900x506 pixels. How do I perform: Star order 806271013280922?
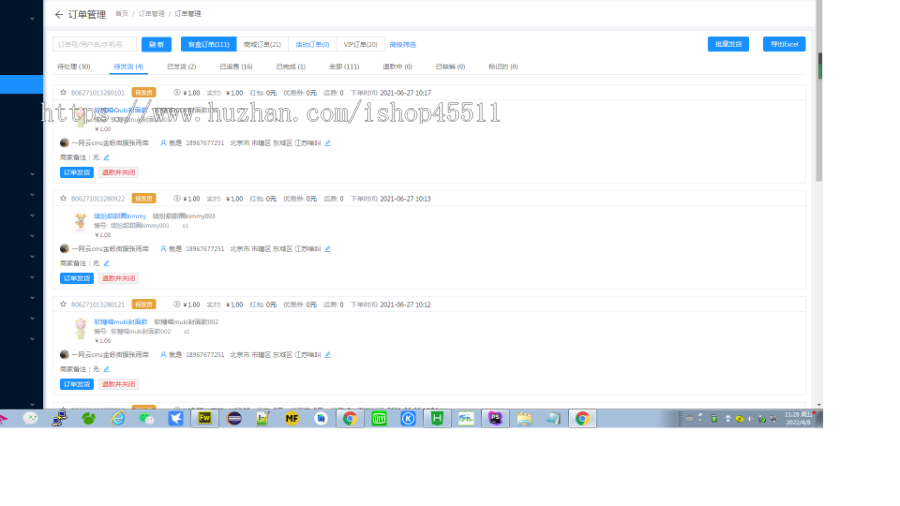[x=63, y=198]
